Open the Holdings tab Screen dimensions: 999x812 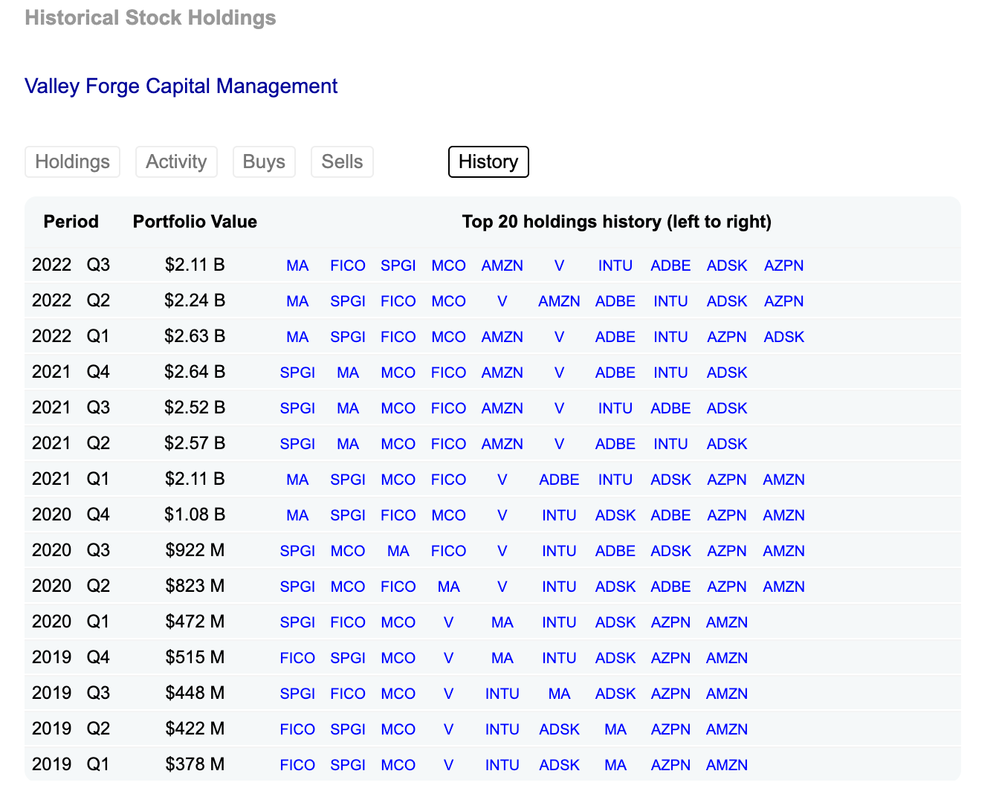click(x=72, y=162)
